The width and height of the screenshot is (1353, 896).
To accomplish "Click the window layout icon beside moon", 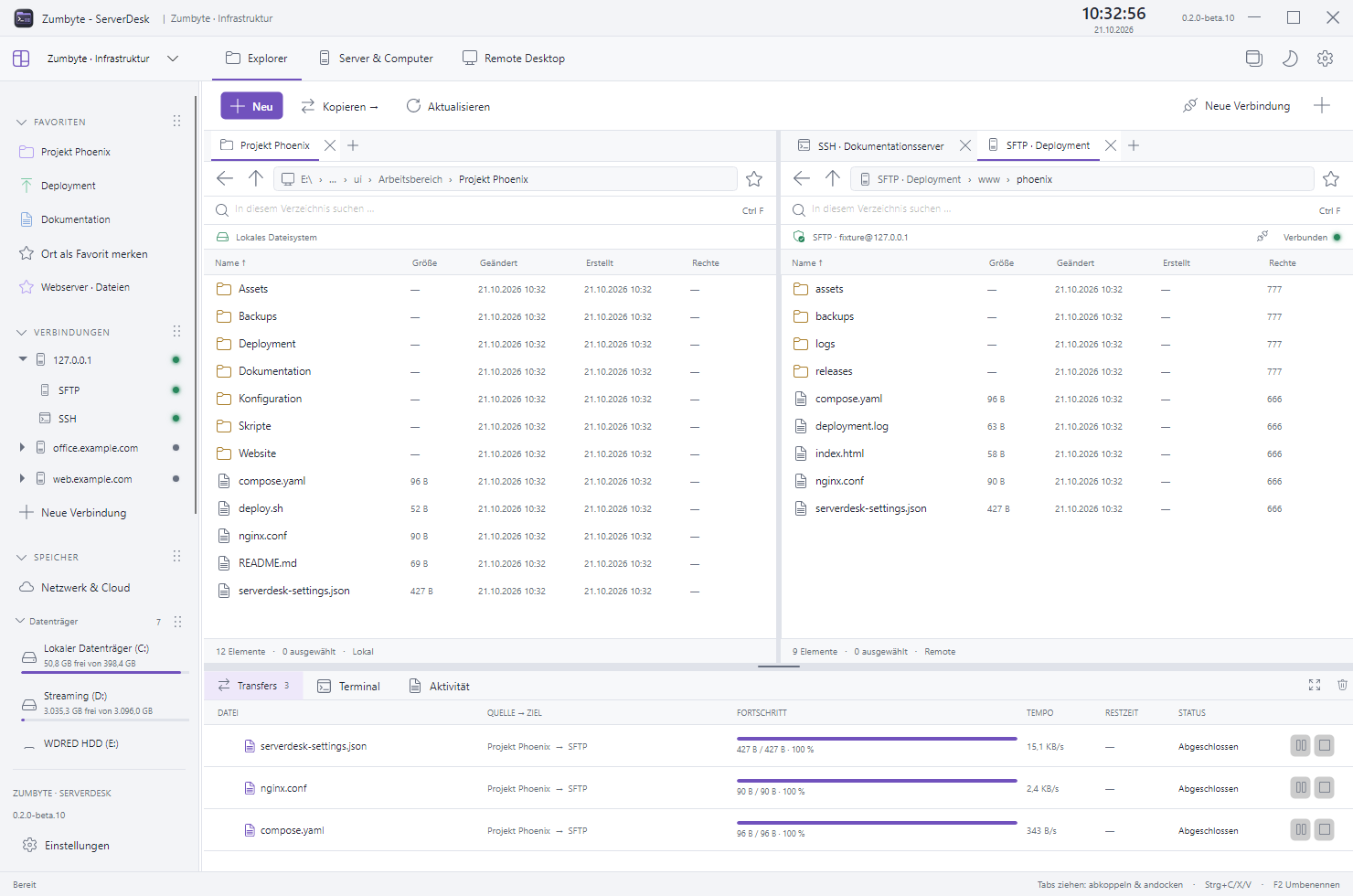I will [x=1254, y=59].
